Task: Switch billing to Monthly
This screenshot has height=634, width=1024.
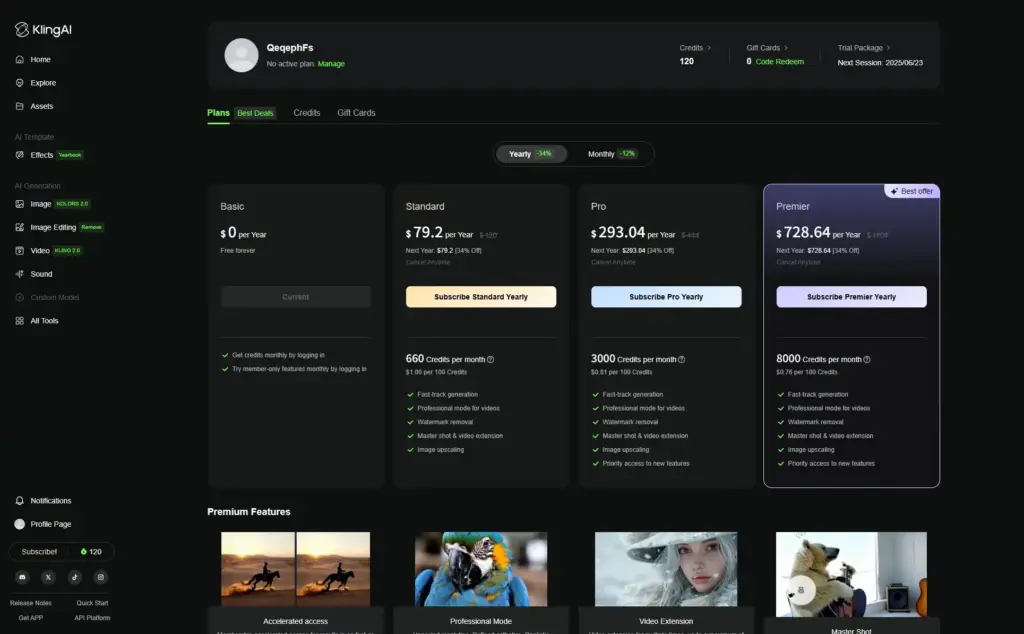Action: click(612, 154)
